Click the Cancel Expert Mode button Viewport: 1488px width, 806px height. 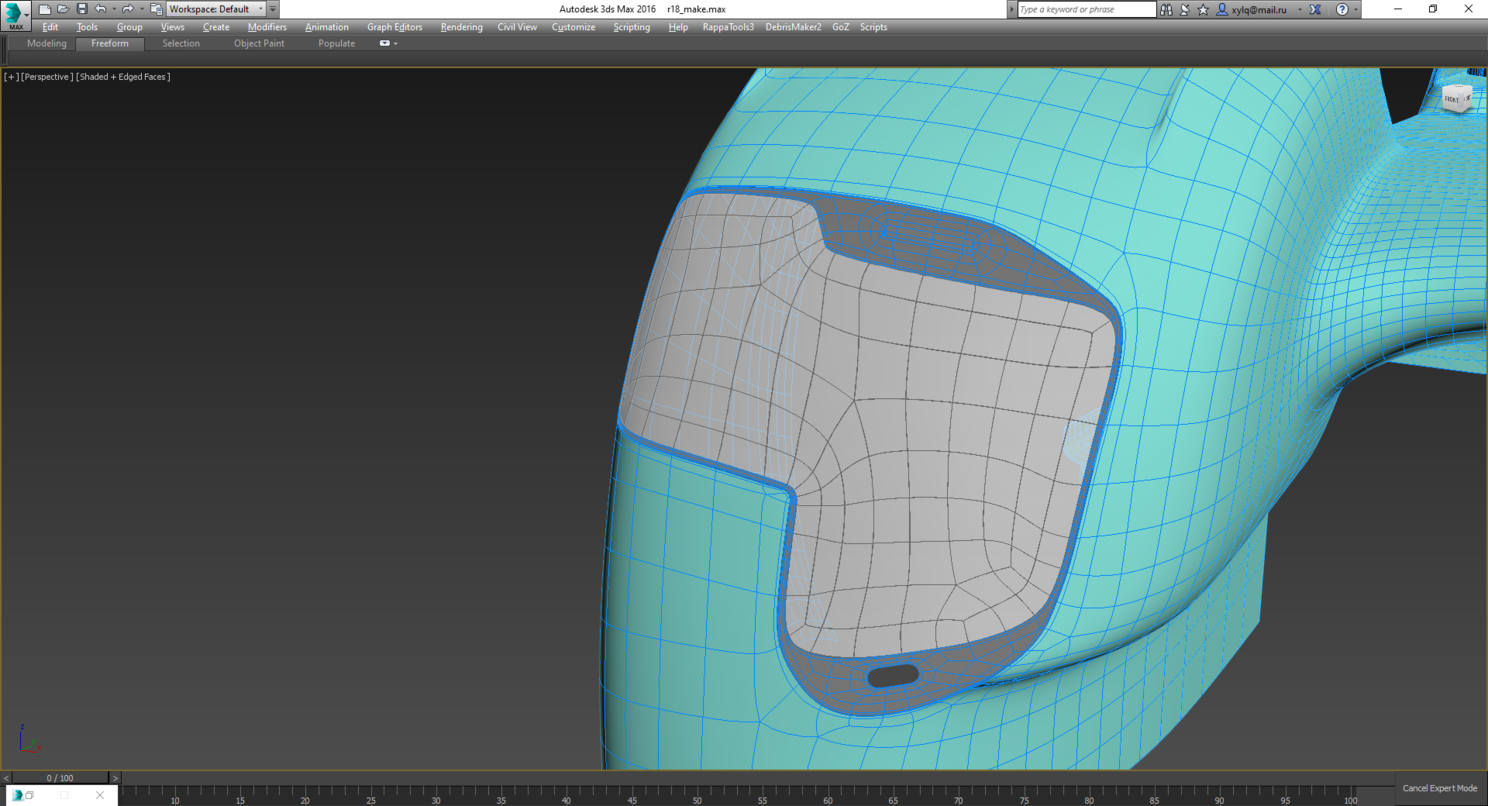pos(1439,788)
